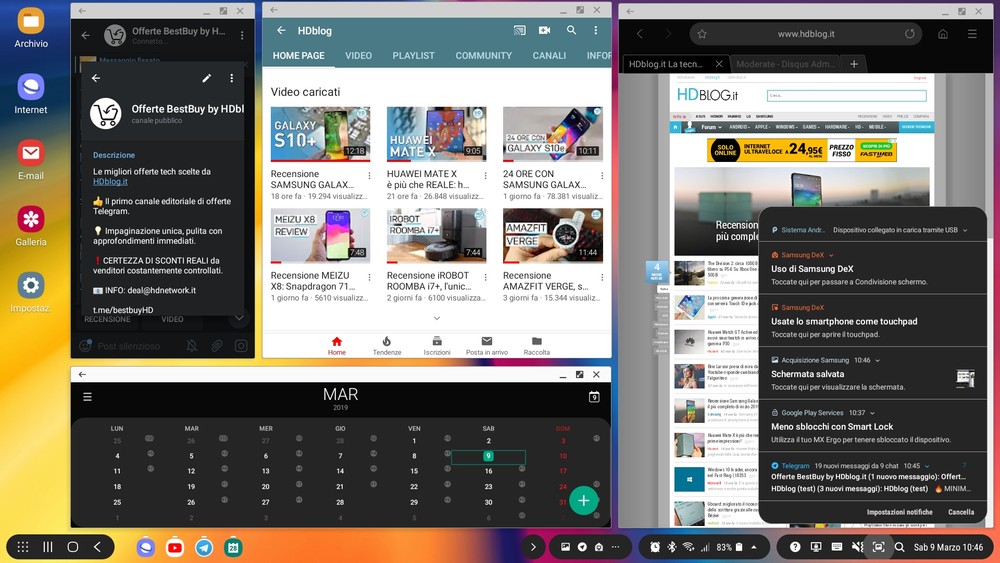Switch to Moderate - Disqus Adm... tab

[786, 64]
